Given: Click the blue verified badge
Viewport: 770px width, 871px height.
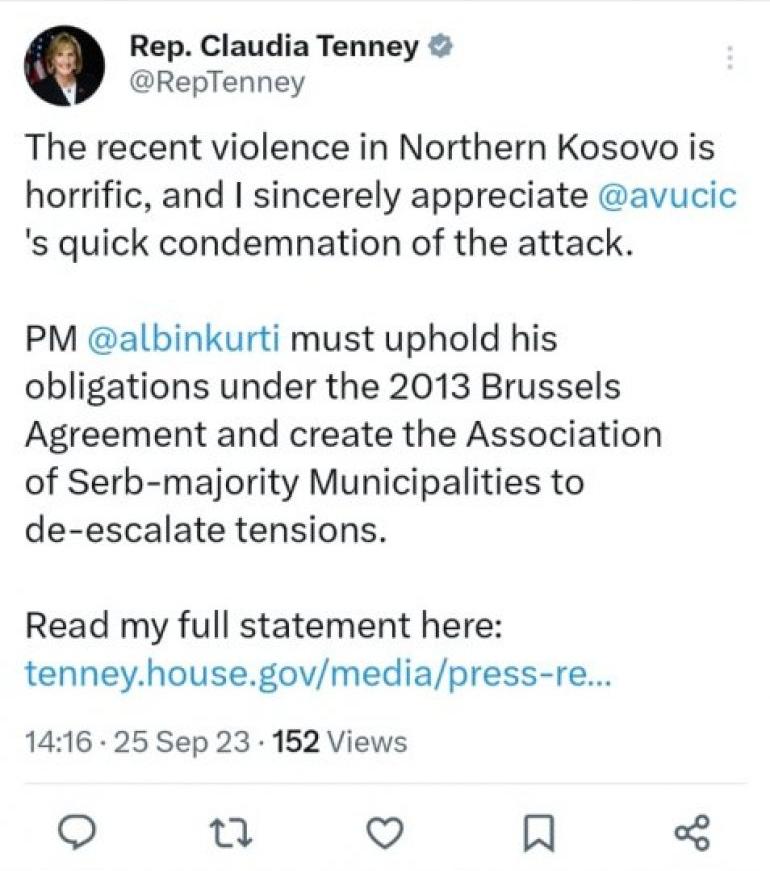Looking at the screenshot, I should click(x=437, y=47).
